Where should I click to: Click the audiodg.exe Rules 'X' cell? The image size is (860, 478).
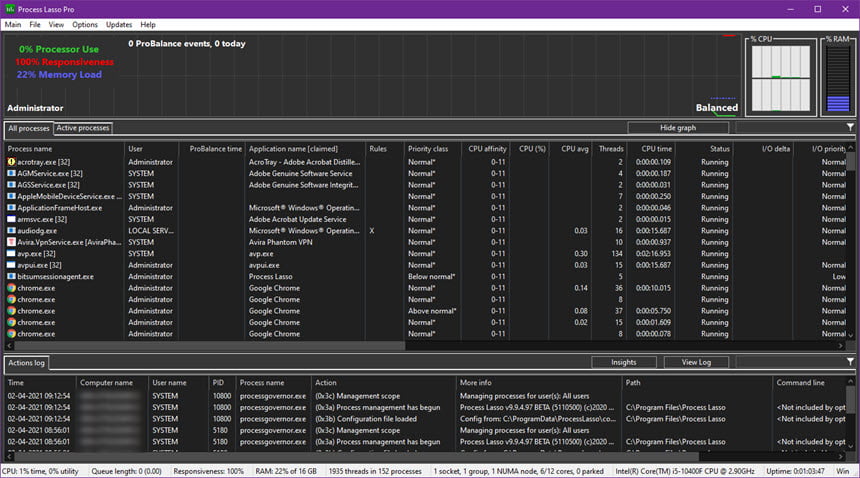[372, 231]
